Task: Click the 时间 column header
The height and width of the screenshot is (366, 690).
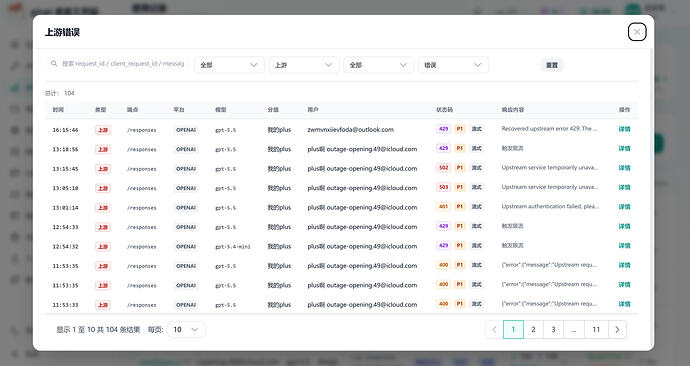Action: click(58, 110)
